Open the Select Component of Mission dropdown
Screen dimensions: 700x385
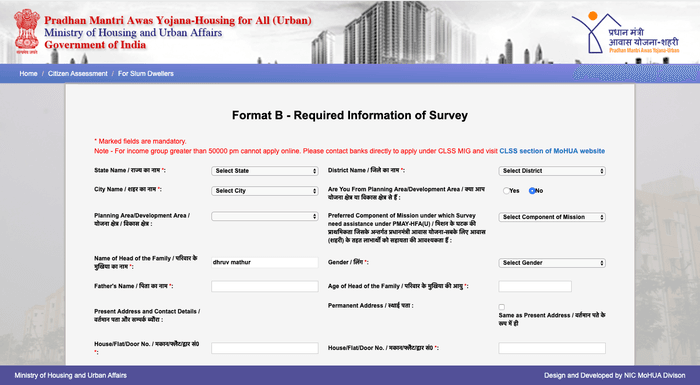552,217
